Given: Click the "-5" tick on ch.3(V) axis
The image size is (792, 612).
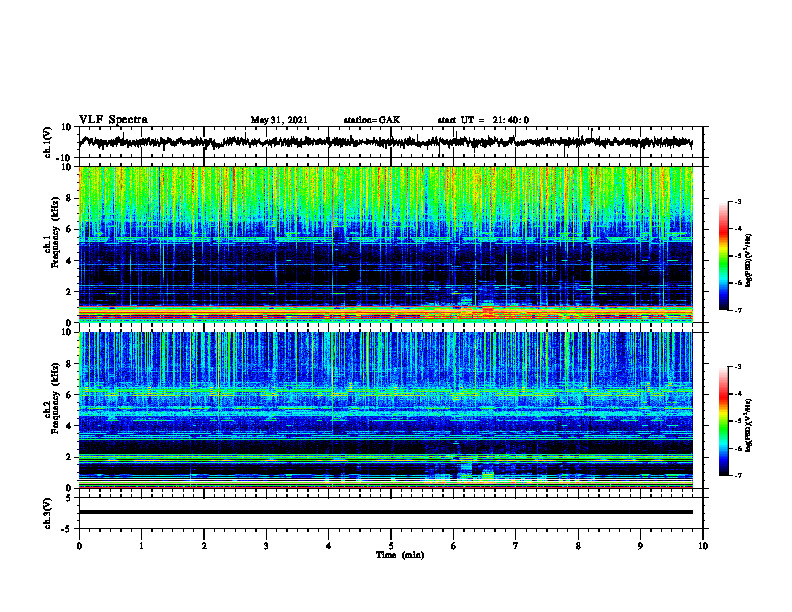Looking at the screenshot, I should (x=68, y=529).
